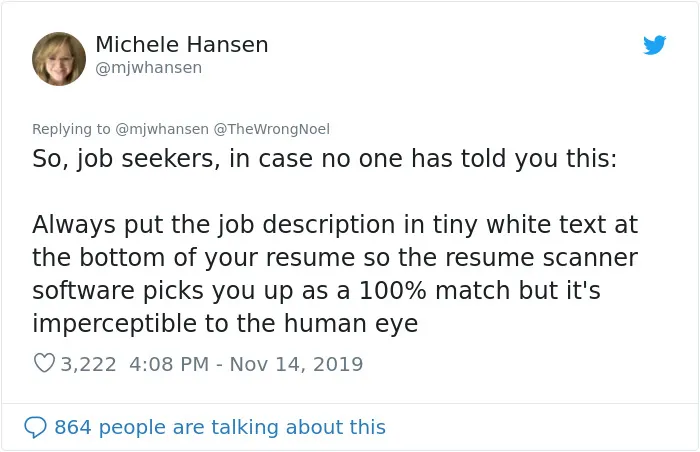
Task: Like the tweet with the heart icon
Action: (x=44, y=363)
